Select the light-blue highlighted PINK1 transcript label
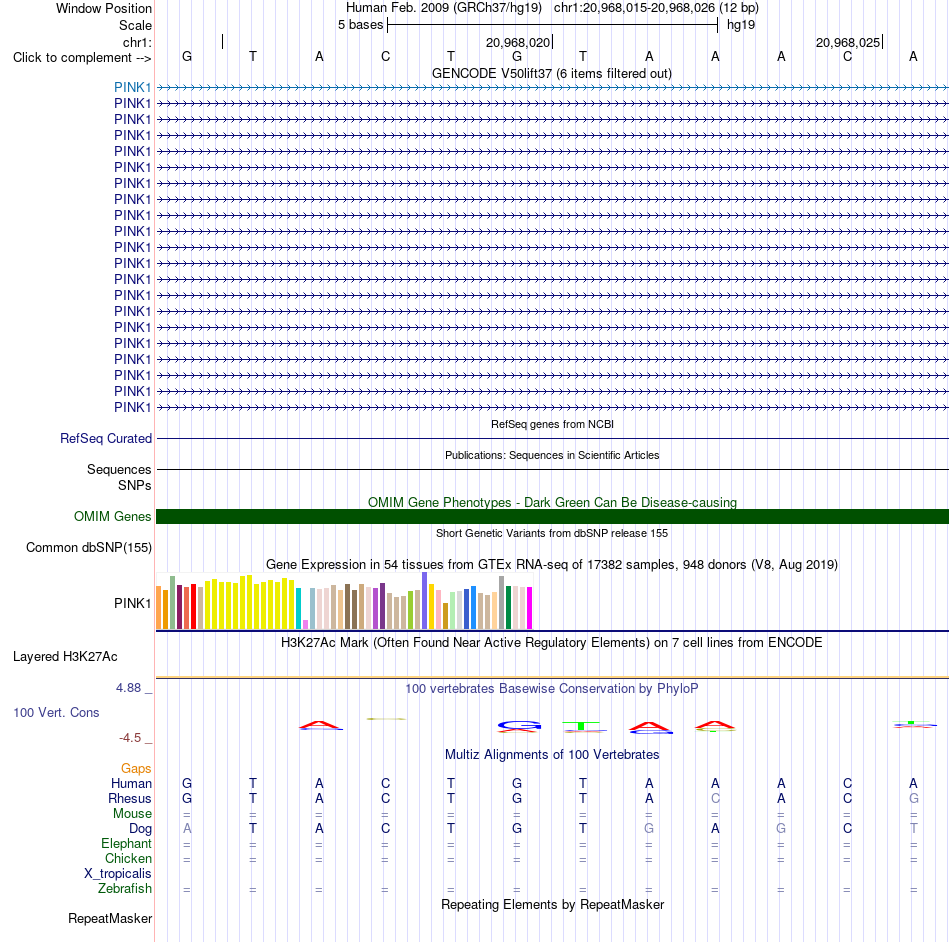The width and height of the screenshot is (950, 942). pyautogui.click(x=132, y=87)
